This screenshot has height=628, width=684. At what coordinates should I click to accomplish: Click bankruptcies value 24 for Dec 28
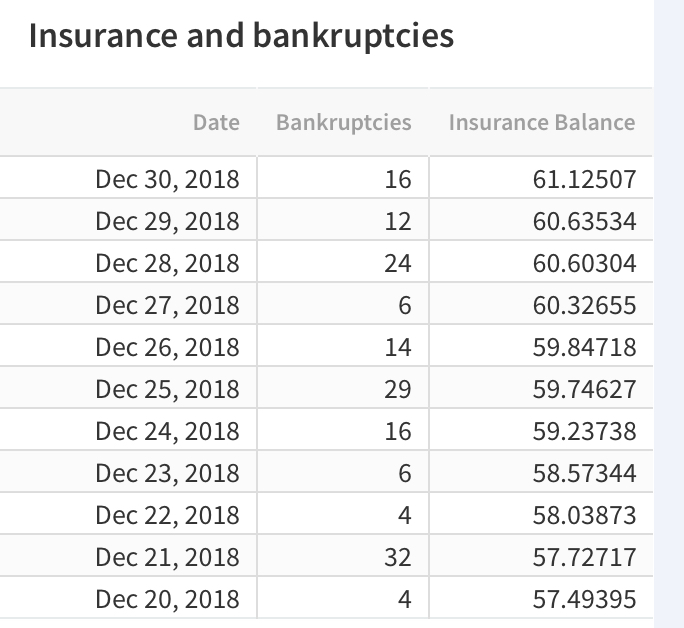click(x=398, y=263)
